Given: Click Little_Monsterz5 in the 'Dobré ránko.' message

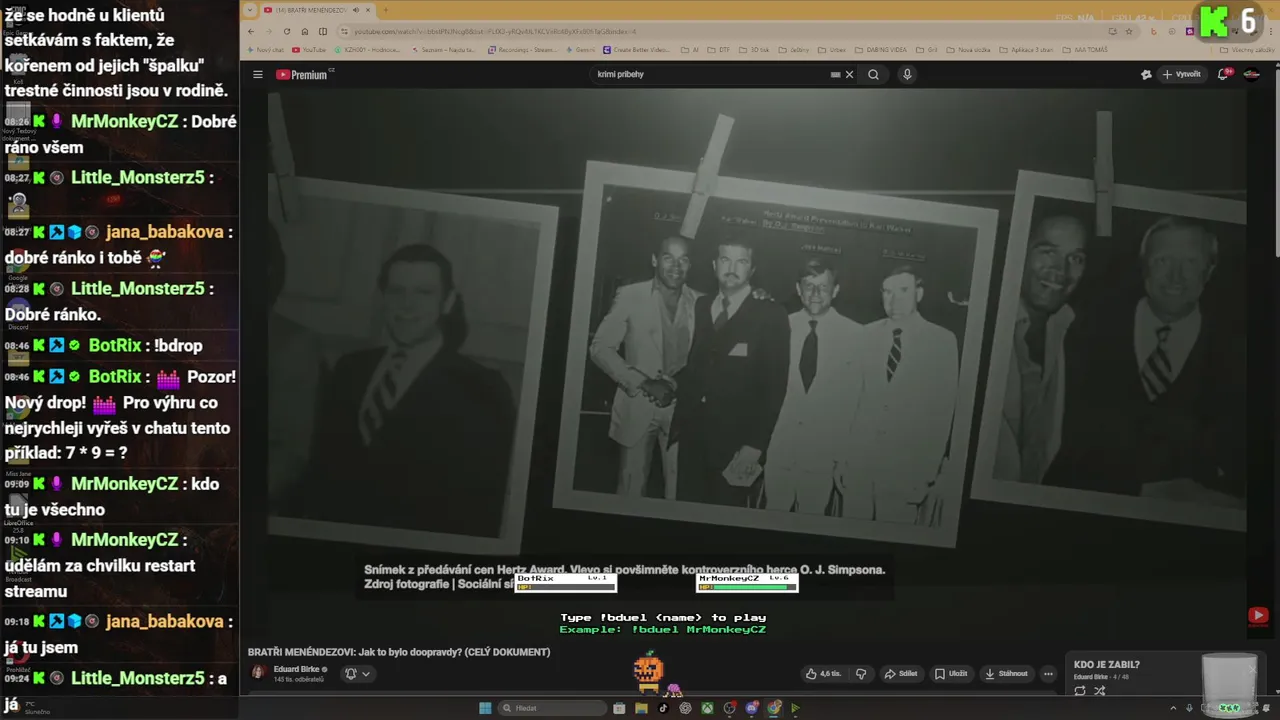Looking at the screenshot, I should (138, 288).
